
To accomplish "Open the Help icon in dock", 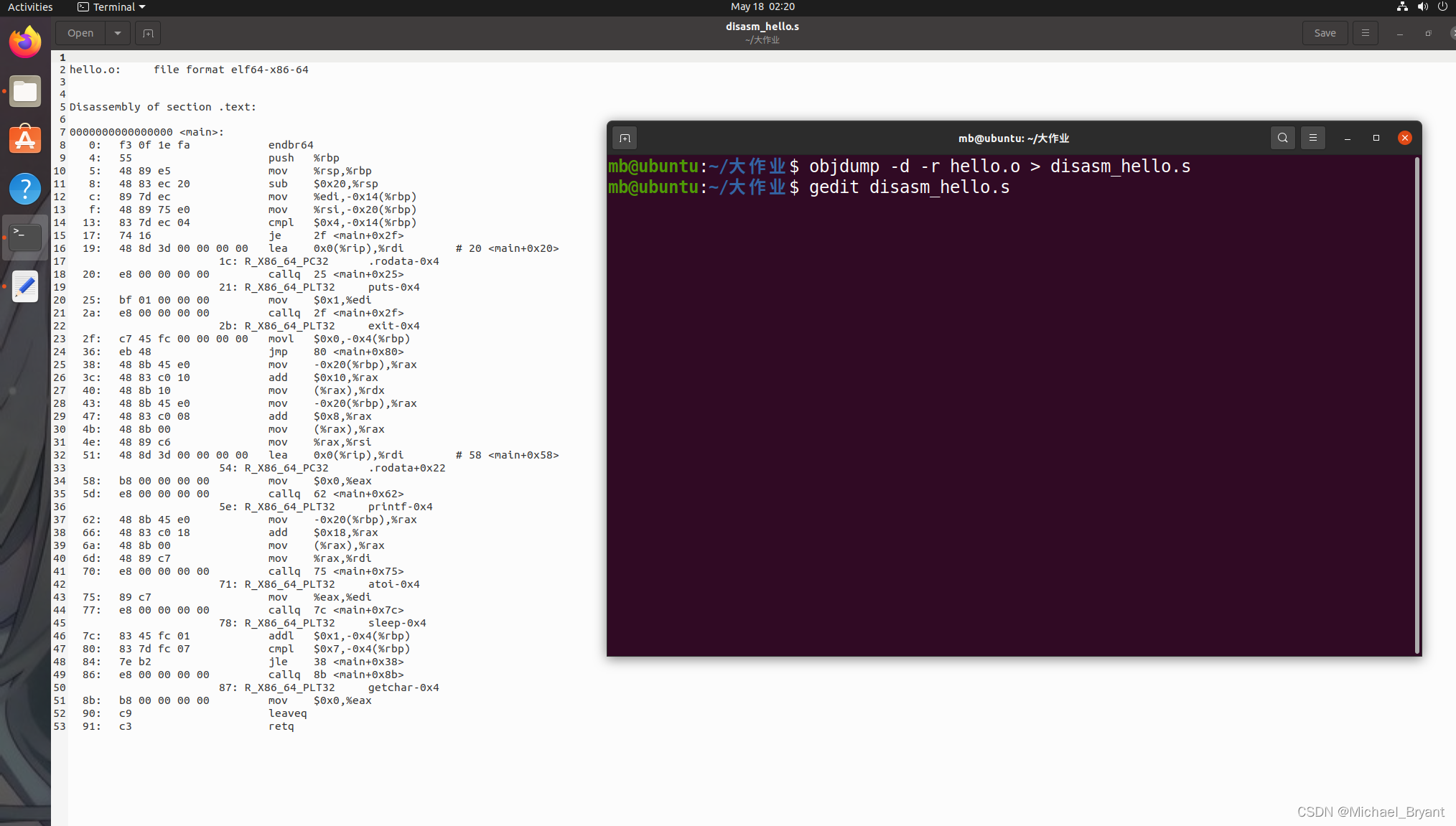I will [25, 189].
